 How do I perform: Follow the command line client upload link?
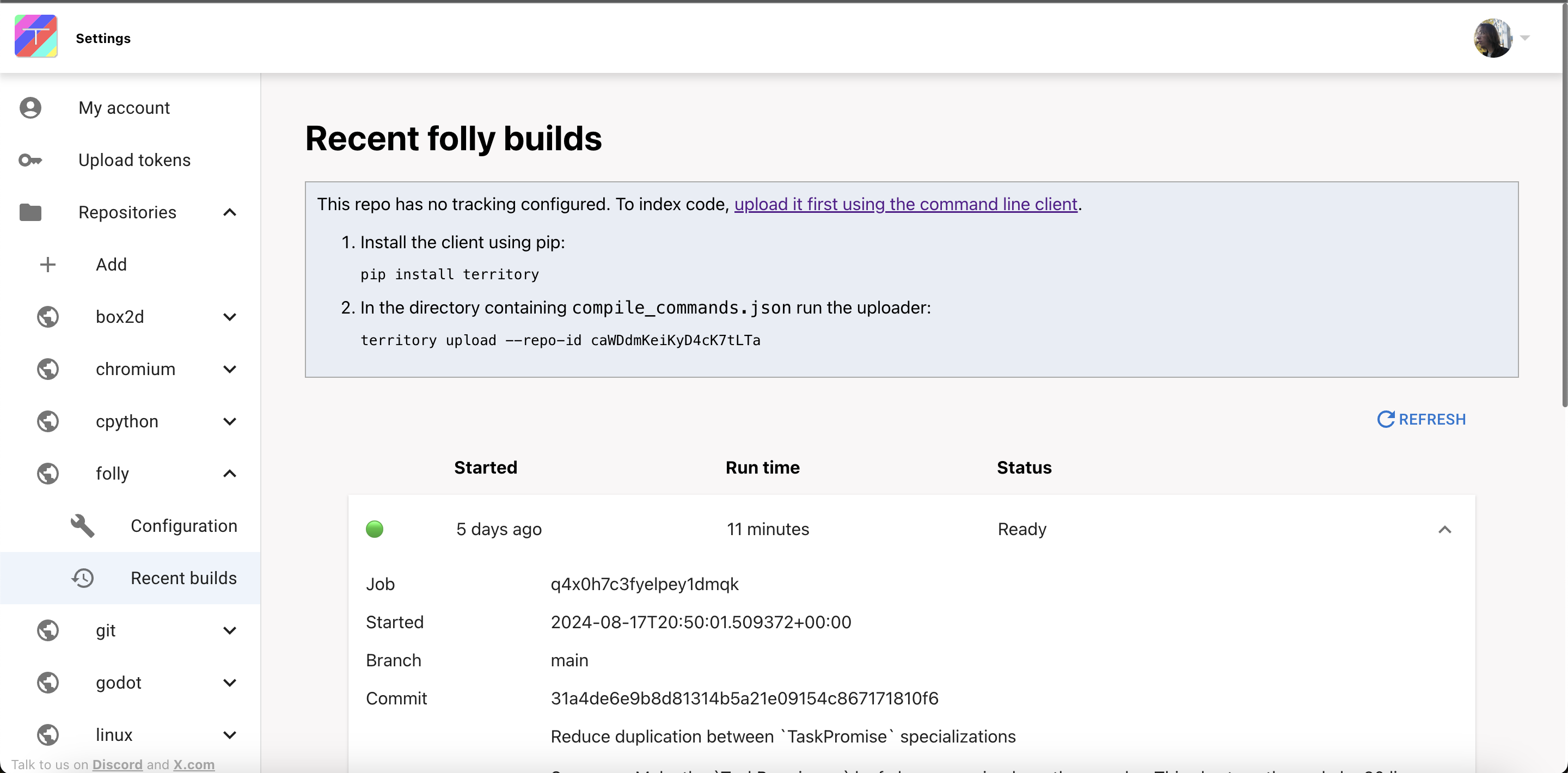906,204
